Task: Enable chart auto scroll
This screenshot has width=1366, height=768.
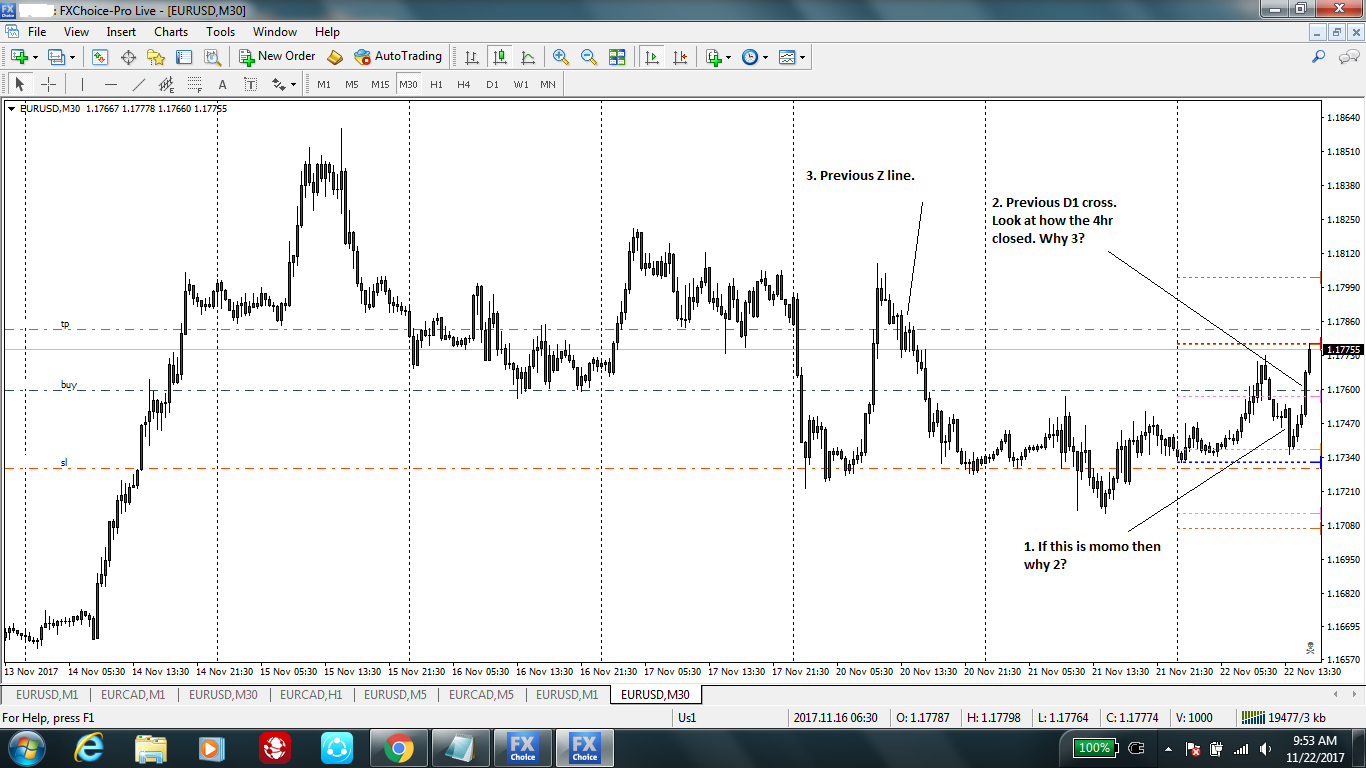Action: click(x=652, y=57)
